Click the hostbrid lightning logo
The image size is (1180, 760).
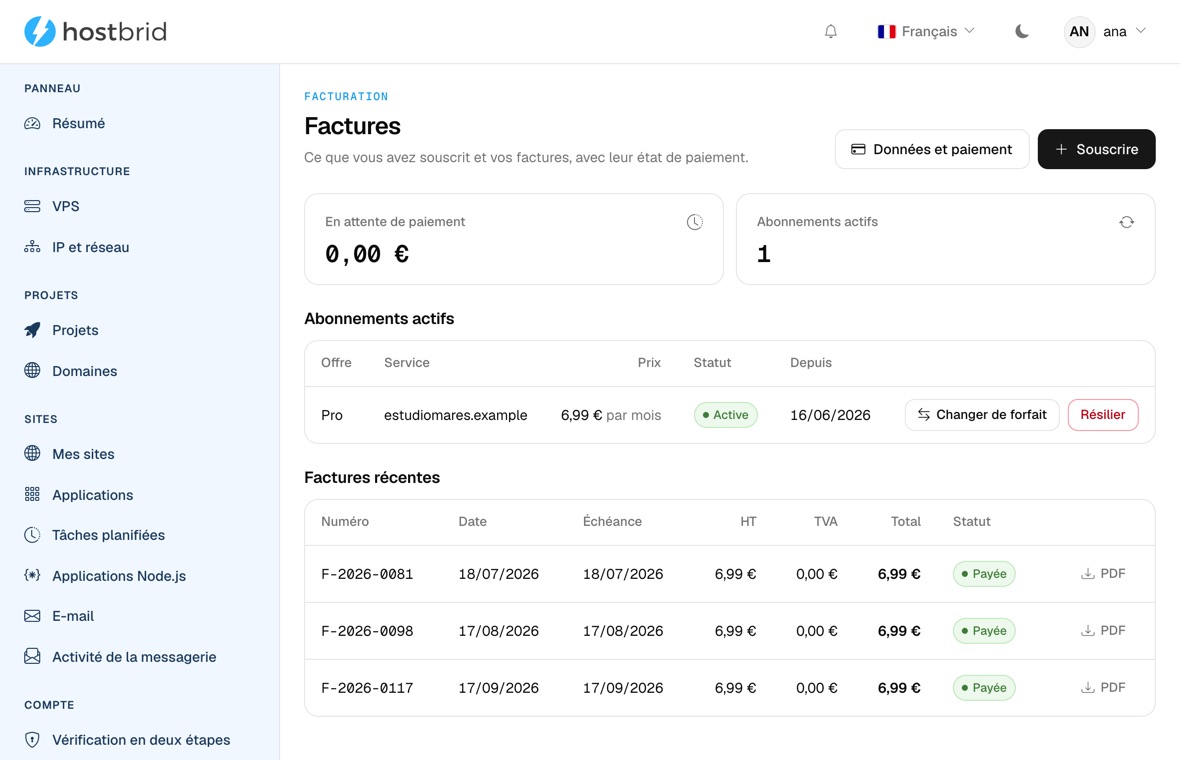coord(40,32)
